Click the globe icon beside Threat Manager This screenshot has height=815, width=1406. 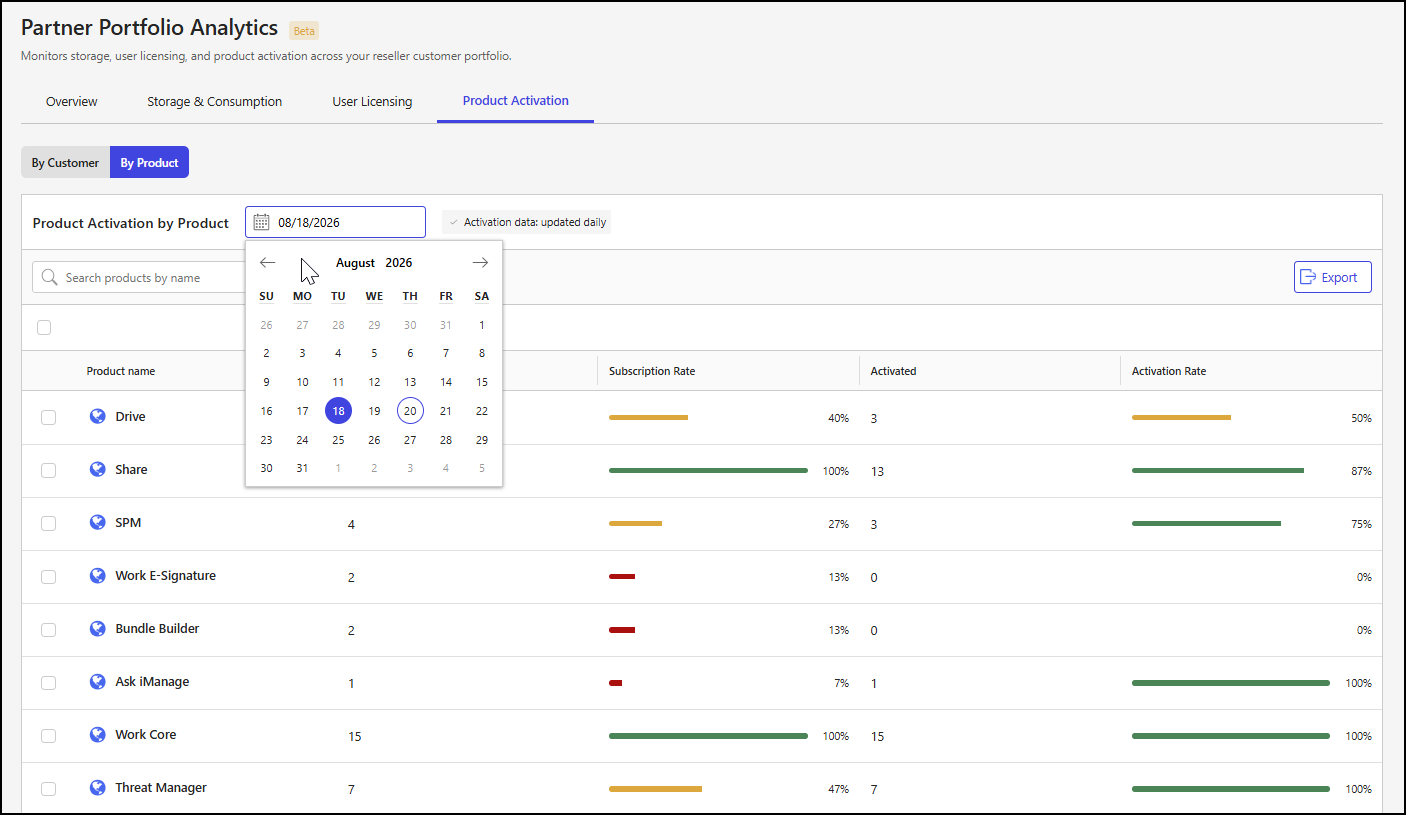point(97,787)
